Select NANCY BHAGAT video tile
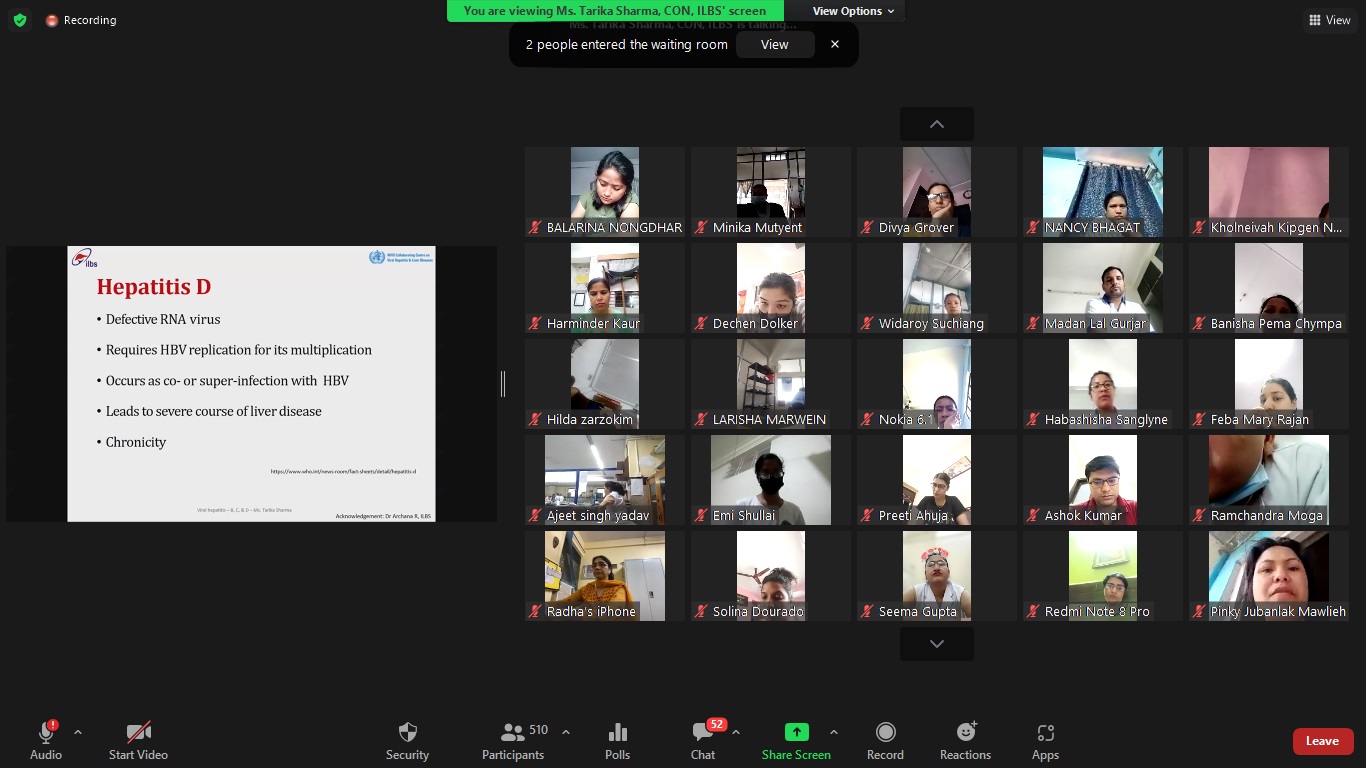 (1103, 192)
